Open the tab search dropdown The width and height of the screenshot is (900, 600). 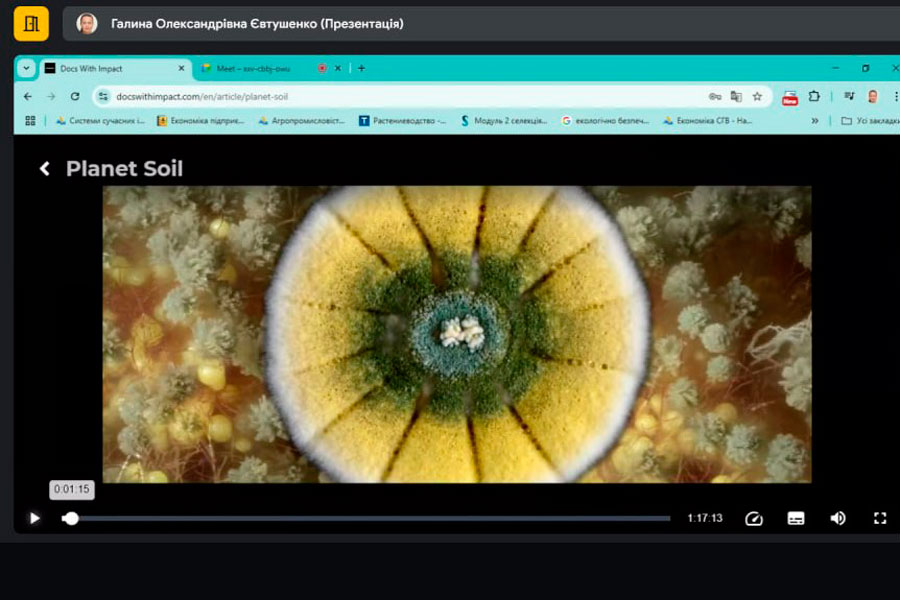[x=27, y=68]
